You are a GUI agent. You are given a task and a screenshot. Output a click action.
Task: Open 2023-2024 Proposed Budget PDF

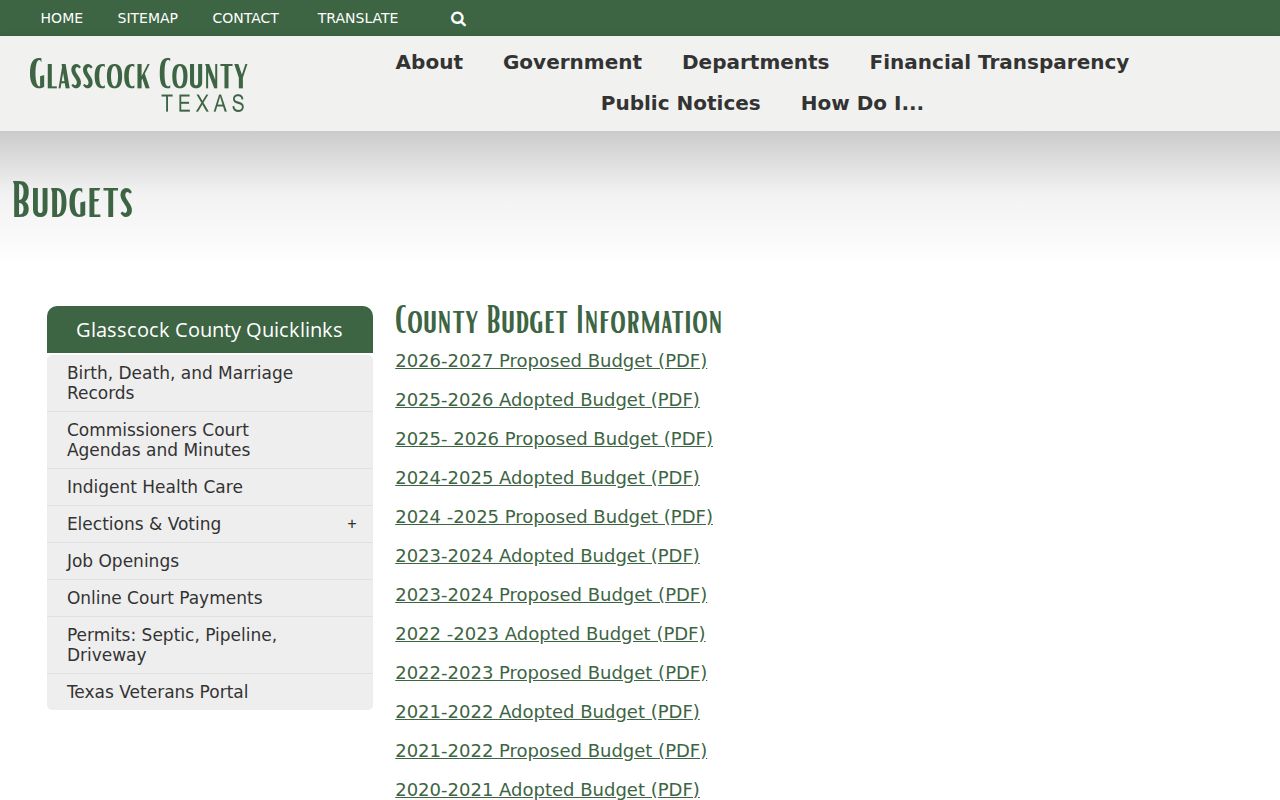pyautogui.click(x=551, y=595)
